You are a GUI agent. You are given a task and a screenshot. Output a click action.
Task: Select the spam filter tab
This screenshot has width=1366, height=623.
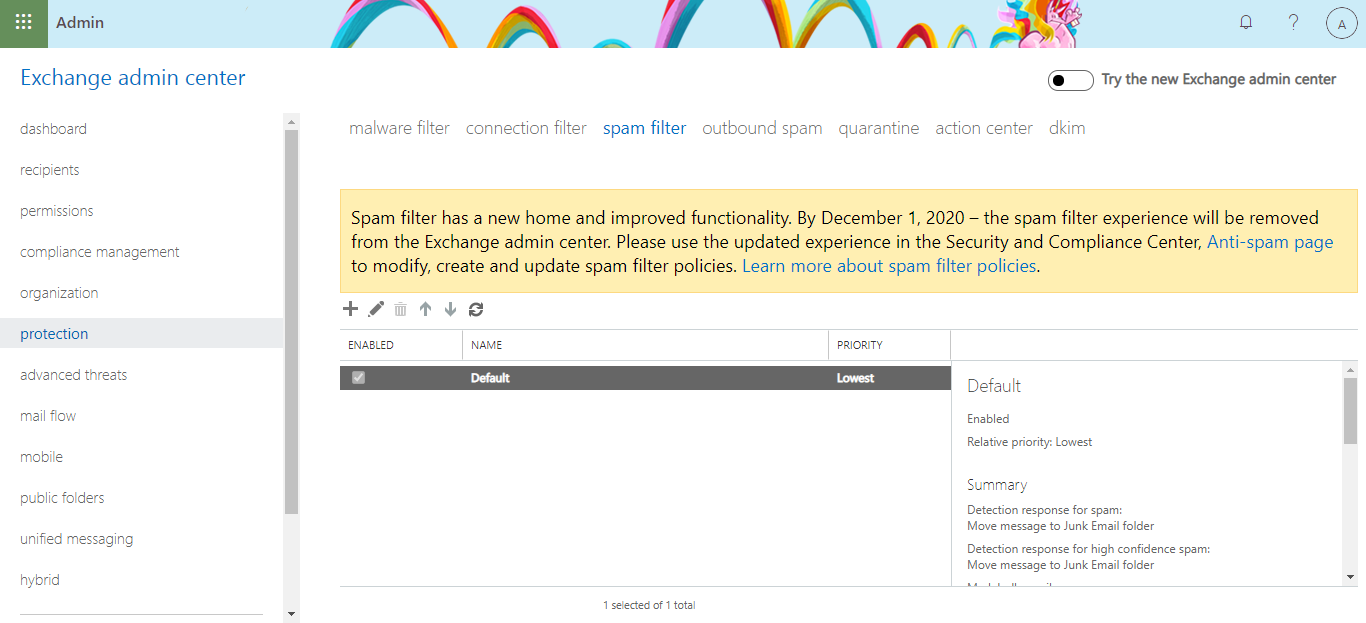pos(644,128)
